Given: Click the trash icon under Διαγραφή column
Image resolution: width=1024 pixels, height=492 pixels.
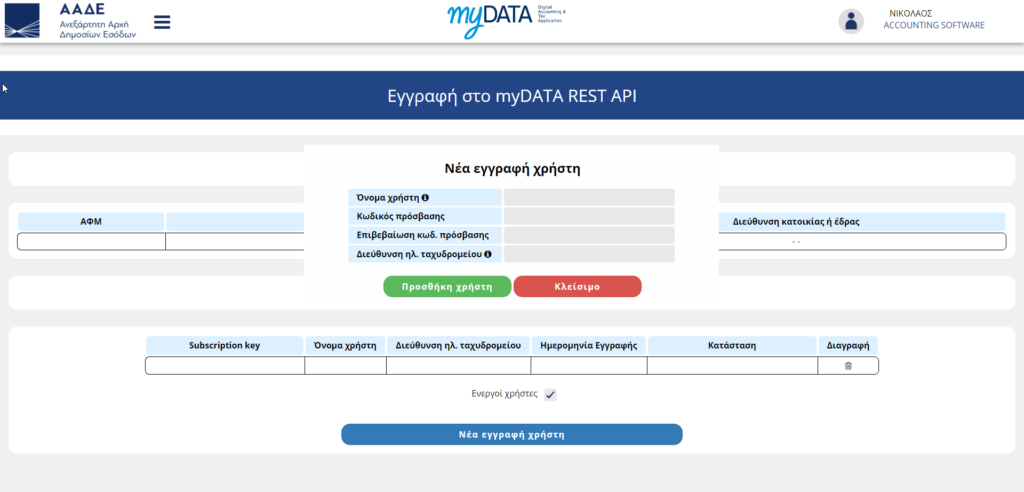Looking at the screenshot, I should (848, 366).
